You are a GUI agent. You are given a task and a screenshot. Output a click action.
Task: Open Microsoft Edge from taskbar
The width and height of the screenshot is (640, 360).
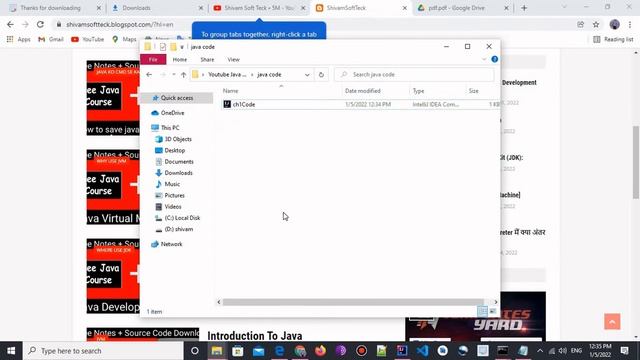click(x=279, y=351)
